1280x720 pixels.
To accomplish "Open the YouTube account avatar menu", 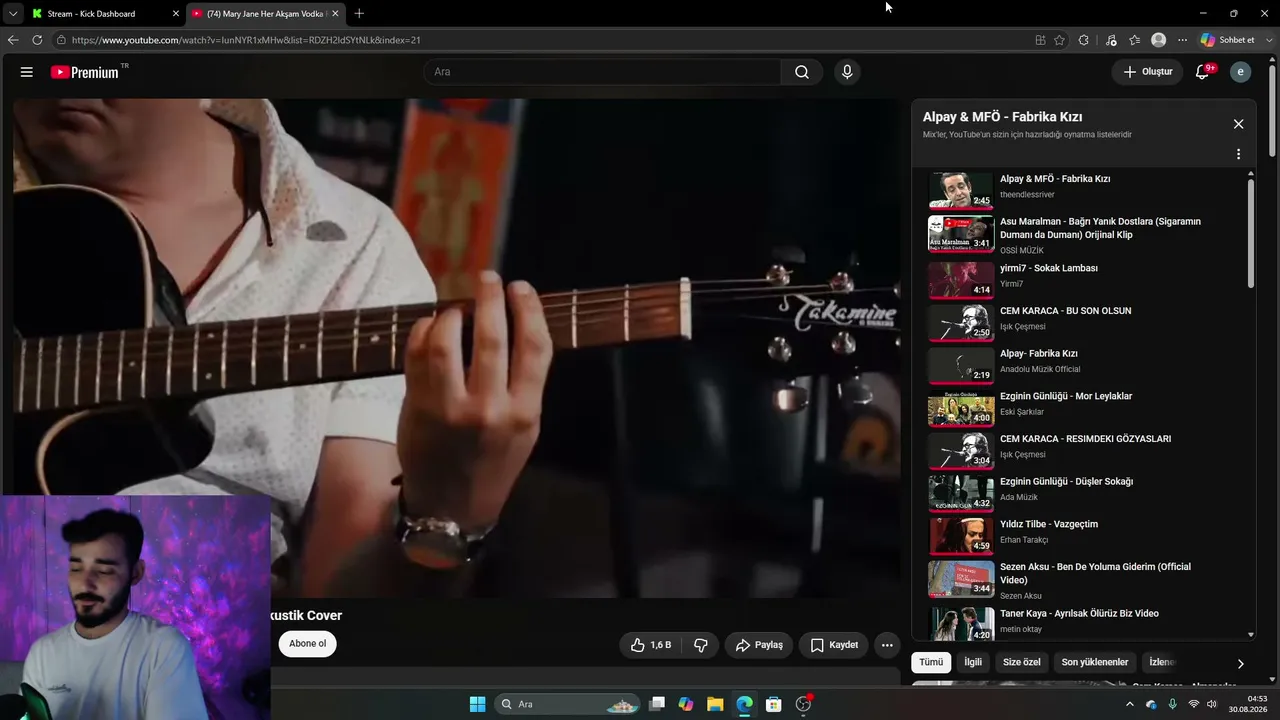I will pos(1241,72).
